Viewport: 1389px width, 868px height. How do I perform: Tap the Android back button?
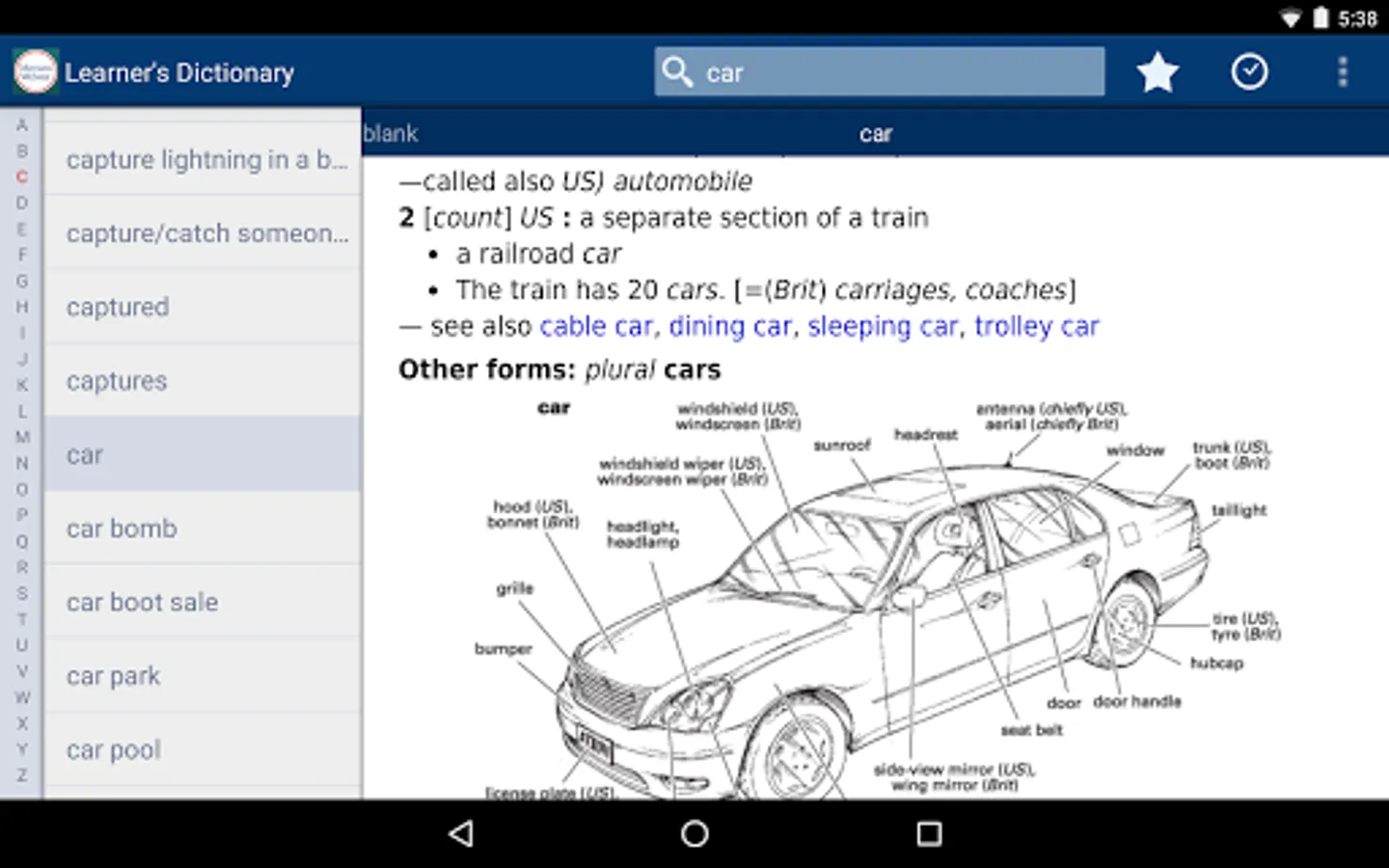point(462,833)
